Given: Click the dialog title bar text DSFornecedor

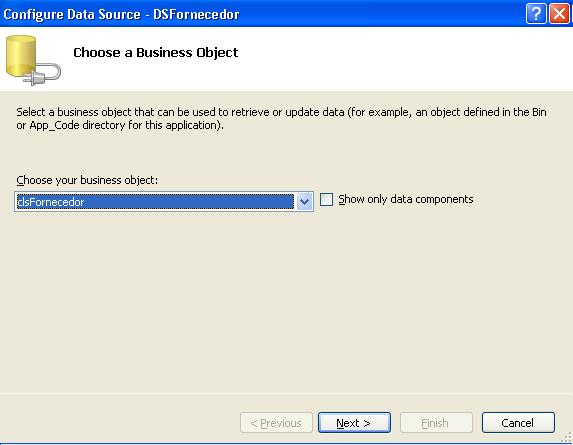Looking at the screenshot, I should pos(196,14).
